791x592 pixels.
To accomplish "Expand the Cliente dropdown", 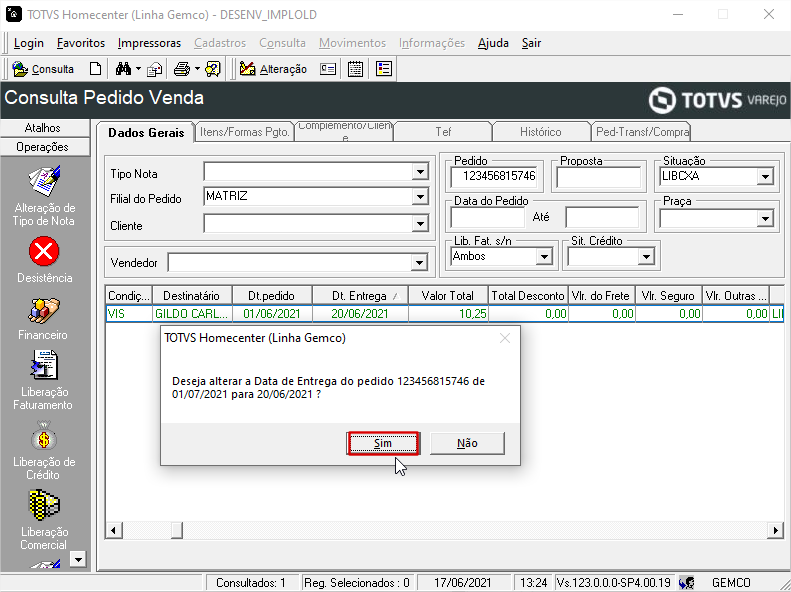I will point(420,223).
